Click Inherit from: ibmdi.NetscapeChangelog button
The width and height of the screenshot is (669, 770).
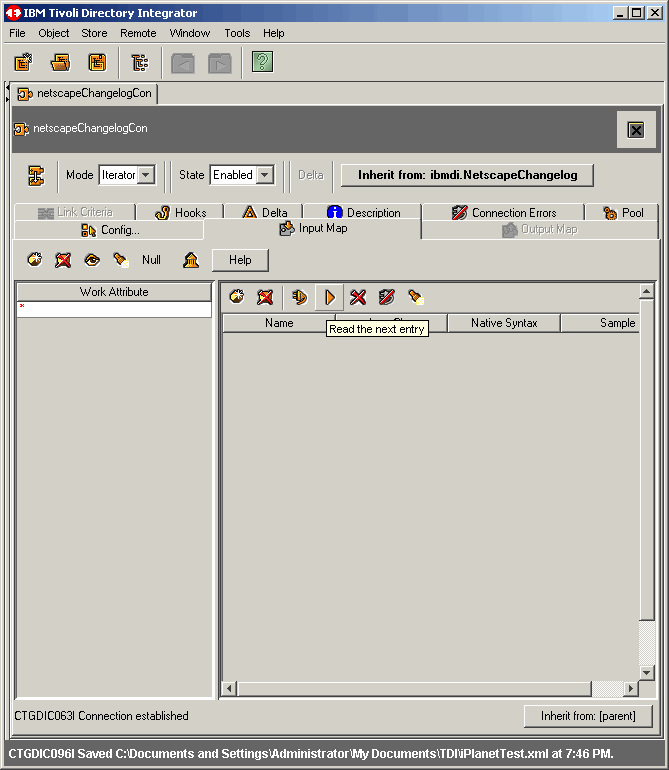tap(467, 175)
